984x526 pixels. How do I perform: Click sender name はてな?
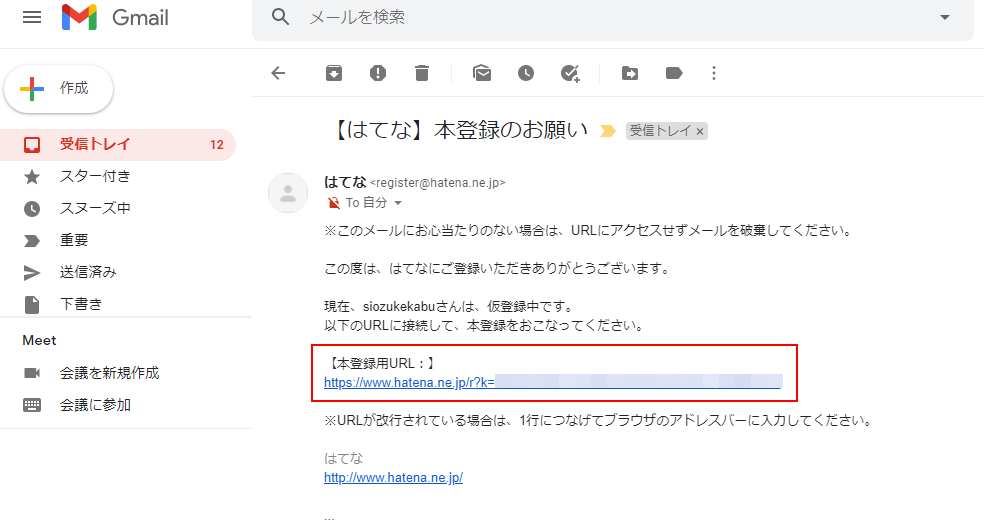coord(345,182)
